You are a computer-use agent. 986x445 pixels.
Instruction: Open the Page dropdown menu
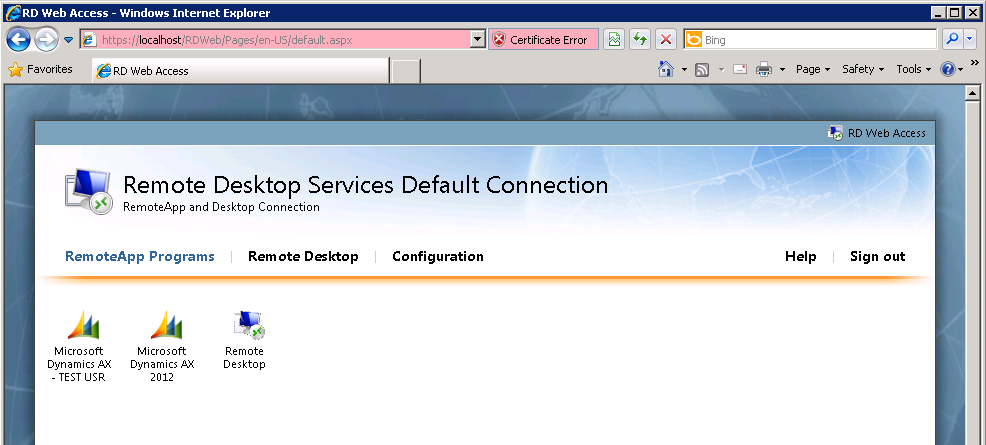812,69
